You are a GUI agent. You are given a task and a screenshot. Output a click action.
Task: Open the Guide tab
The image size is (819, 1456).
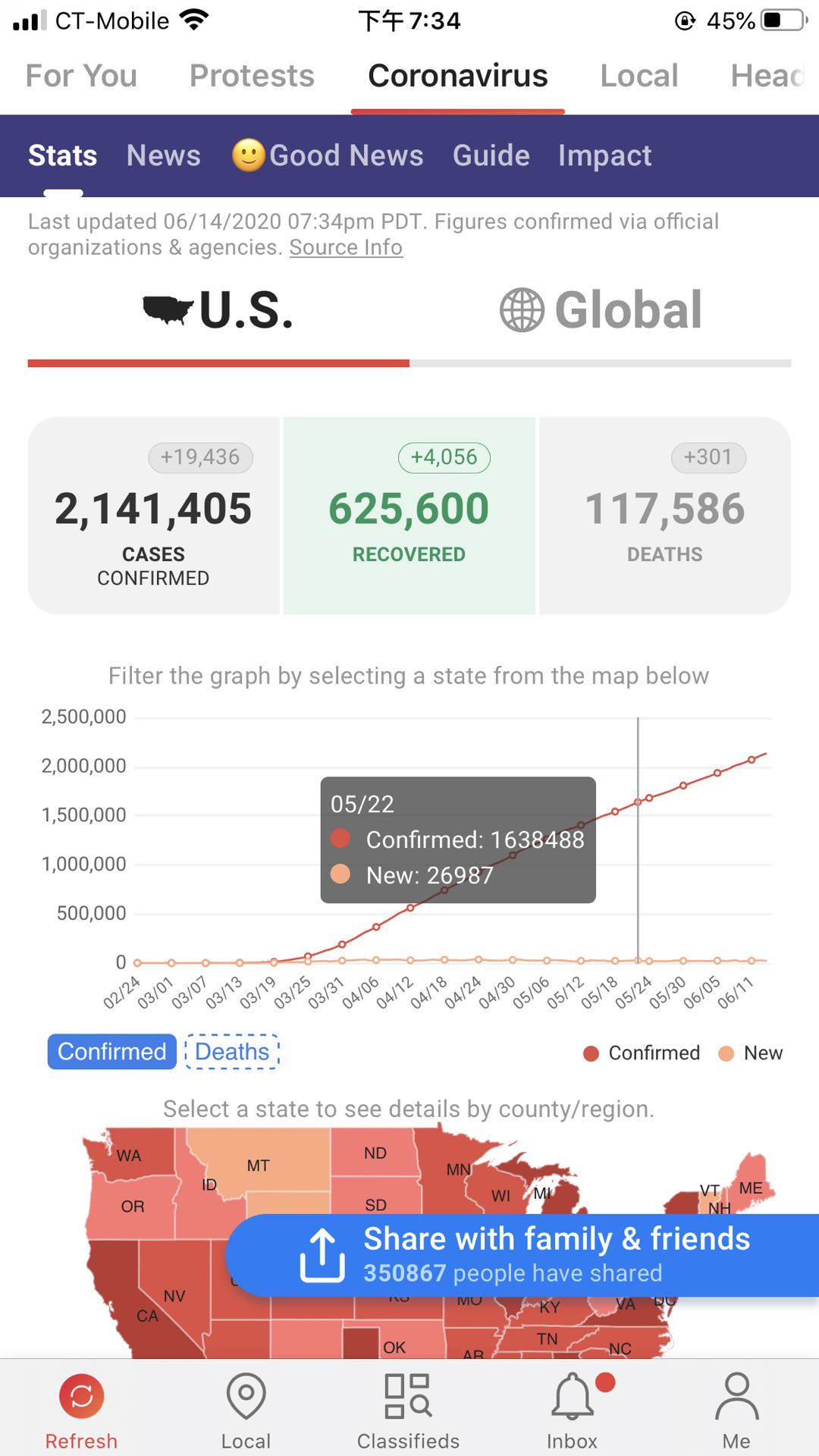491,155
